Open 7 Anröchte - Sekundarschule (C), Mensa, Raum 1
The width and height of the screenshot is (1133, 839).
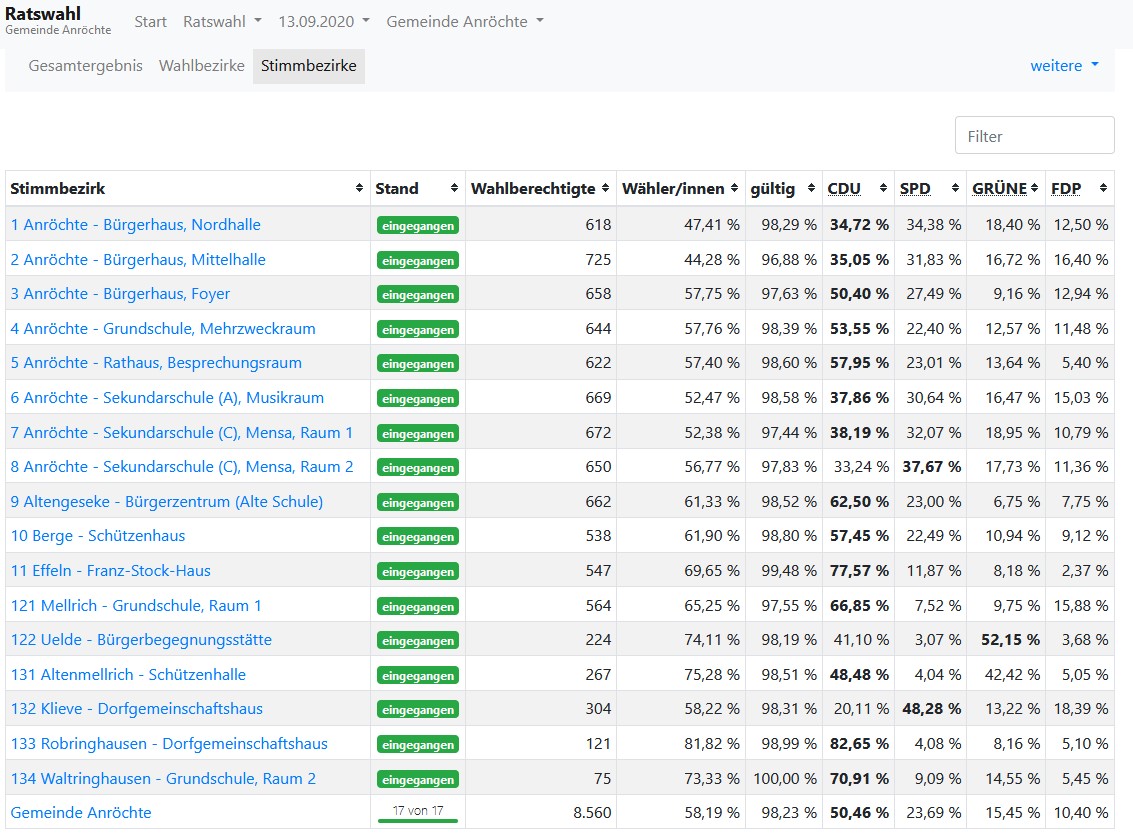point(181,432)
